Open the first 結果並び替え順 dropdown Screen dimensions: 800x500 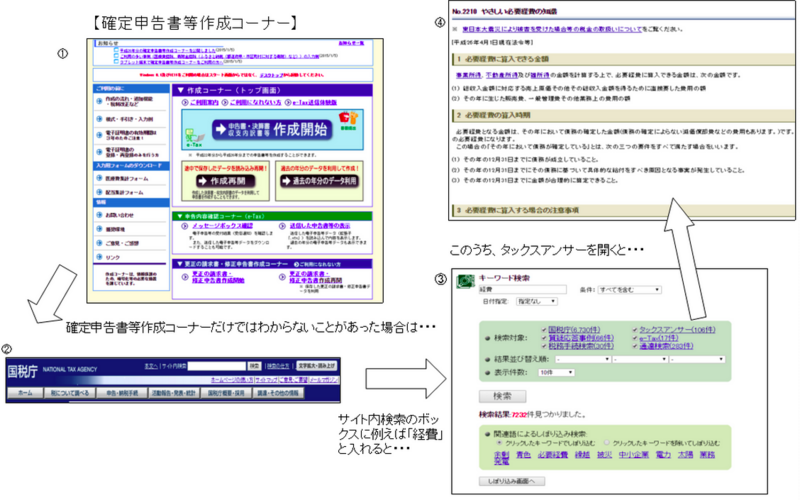click(x=583, y=360)
